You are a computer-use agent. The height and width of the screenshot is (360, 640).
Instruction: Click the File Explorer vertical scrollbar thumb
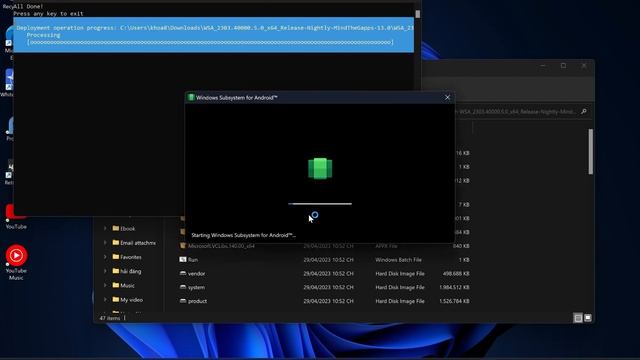591,151
